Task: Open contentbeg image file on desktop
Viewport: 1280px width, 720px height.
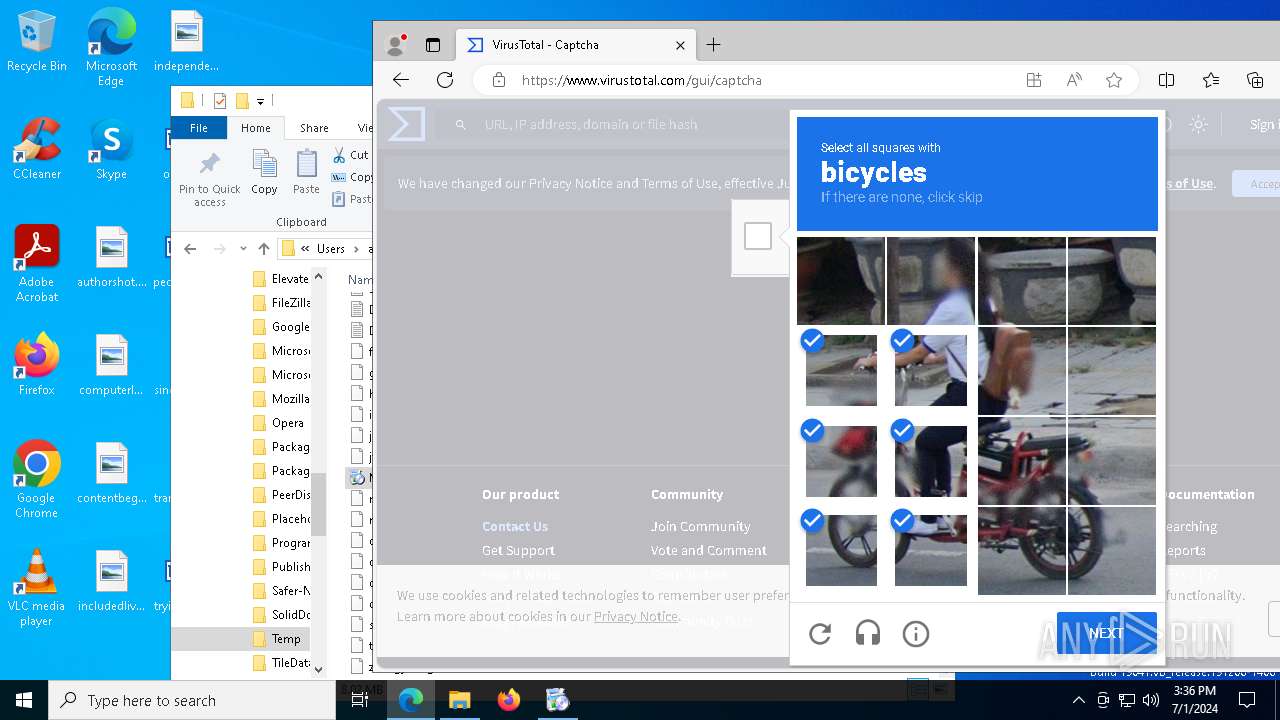Action: pyautogui.click(x=111, y=473)
